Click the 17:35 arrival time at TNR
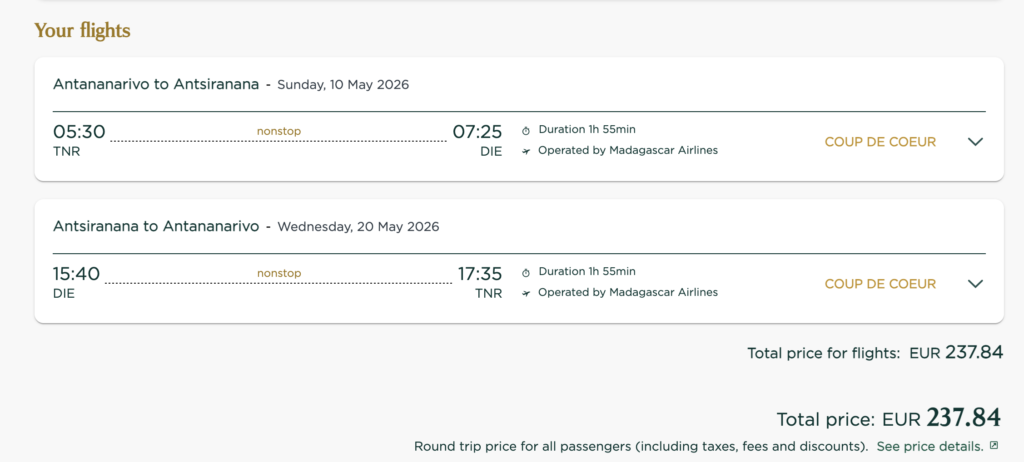 point(480,274)
